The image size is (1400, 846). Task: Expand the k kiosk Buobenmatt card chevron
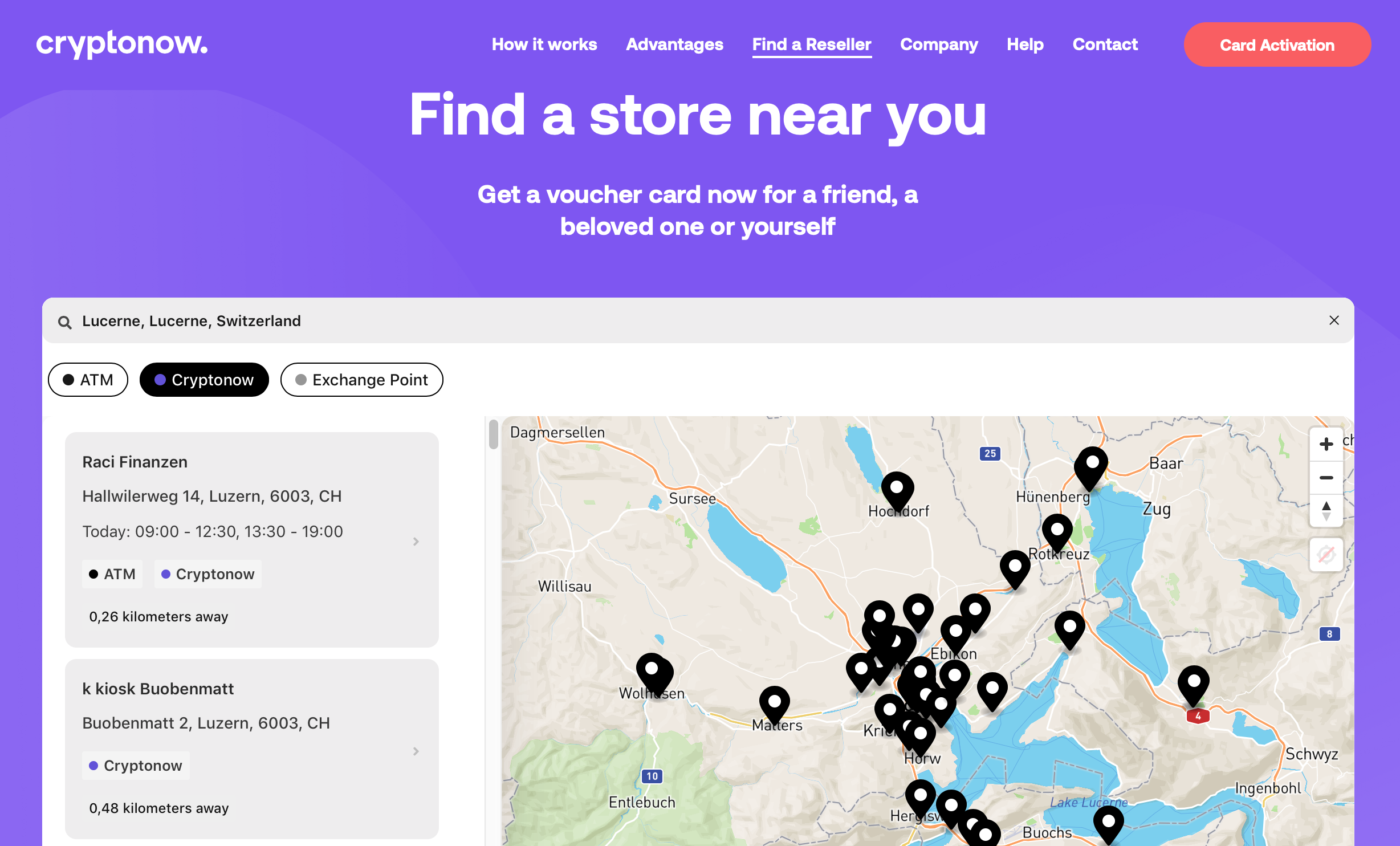coord(416,751)
